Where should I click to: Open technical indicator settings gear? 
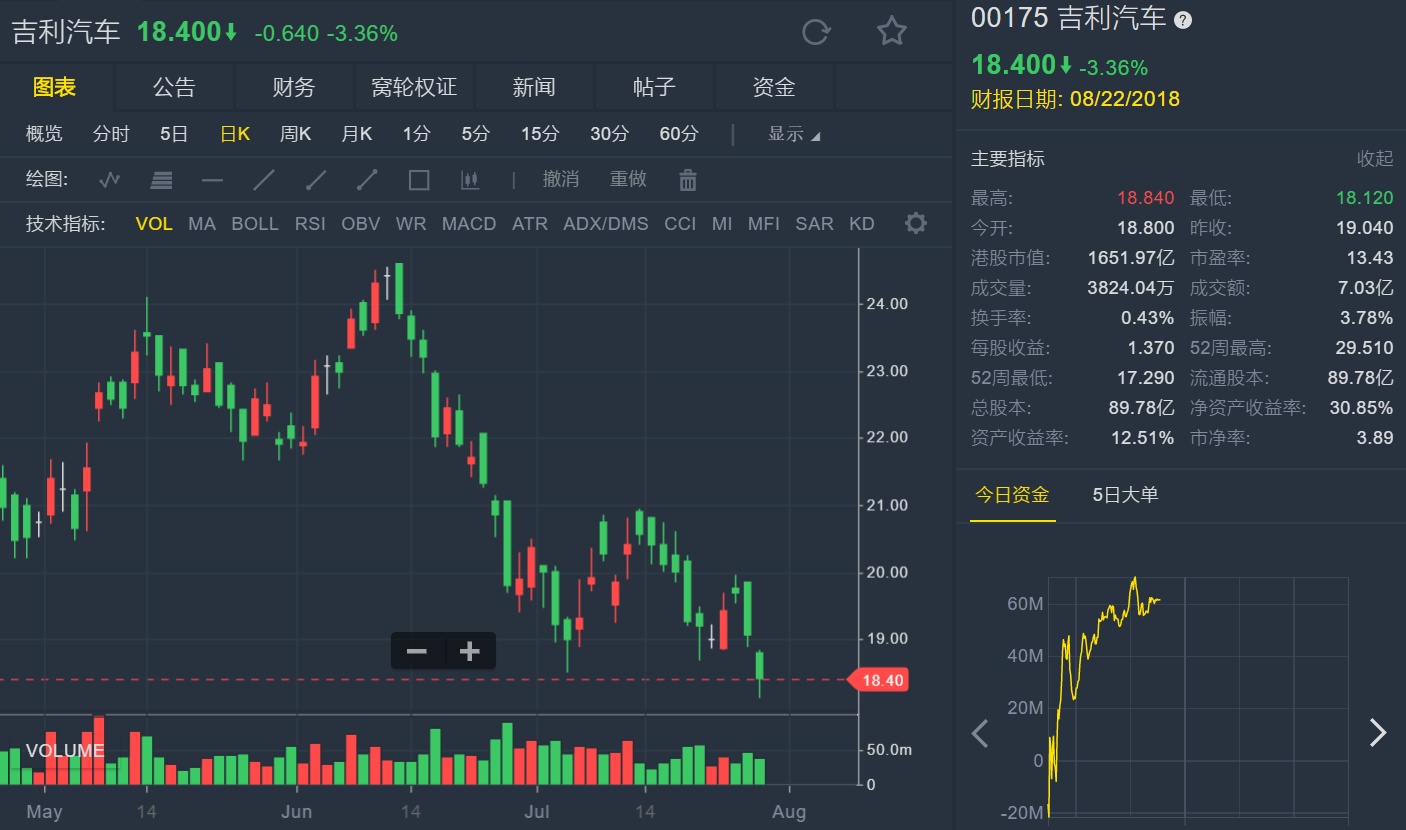915,223
